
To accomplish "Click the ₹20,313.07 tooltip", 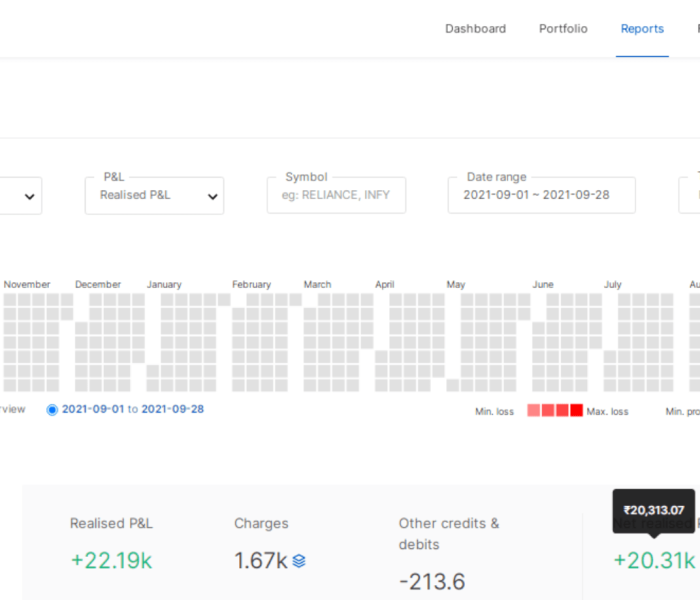I will tap(653, 510).
